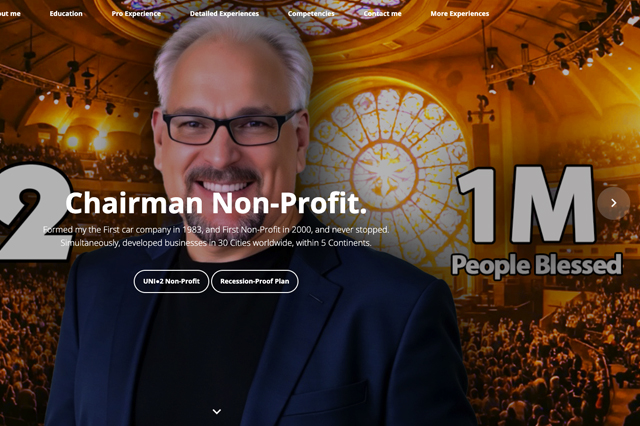Open the More Experiences menu item
640x426 pixels.
(x=460, y=13)
